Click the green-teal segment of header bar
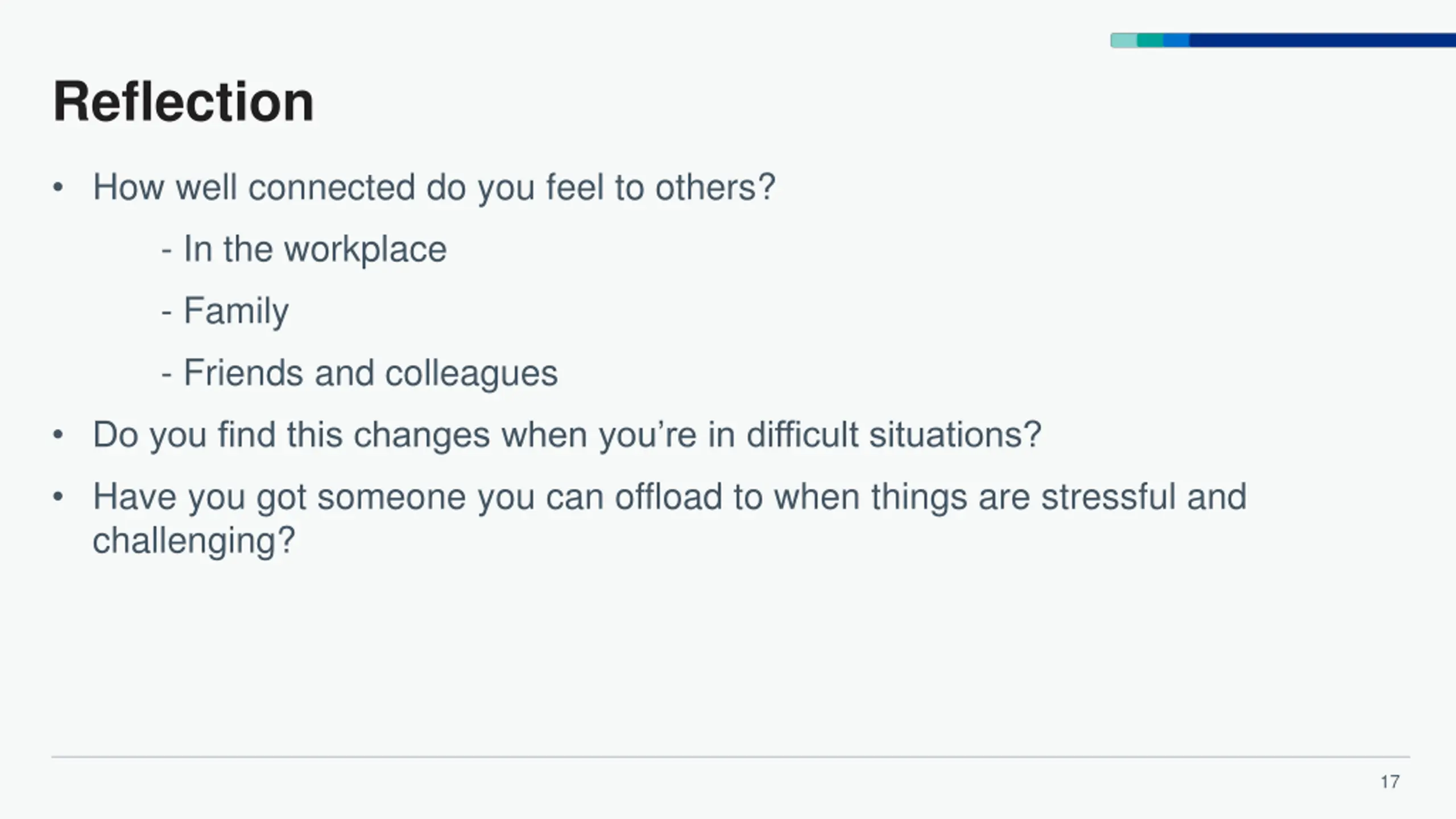This screenshot has width=1456, height=819. pos(1150,40)
